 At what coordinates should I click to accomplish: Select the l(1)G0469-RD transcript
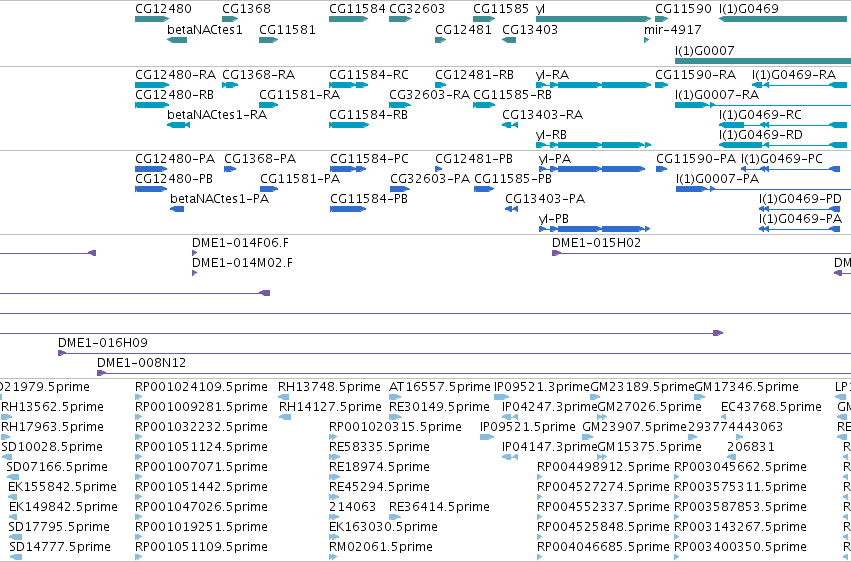(x=785, y=145)
